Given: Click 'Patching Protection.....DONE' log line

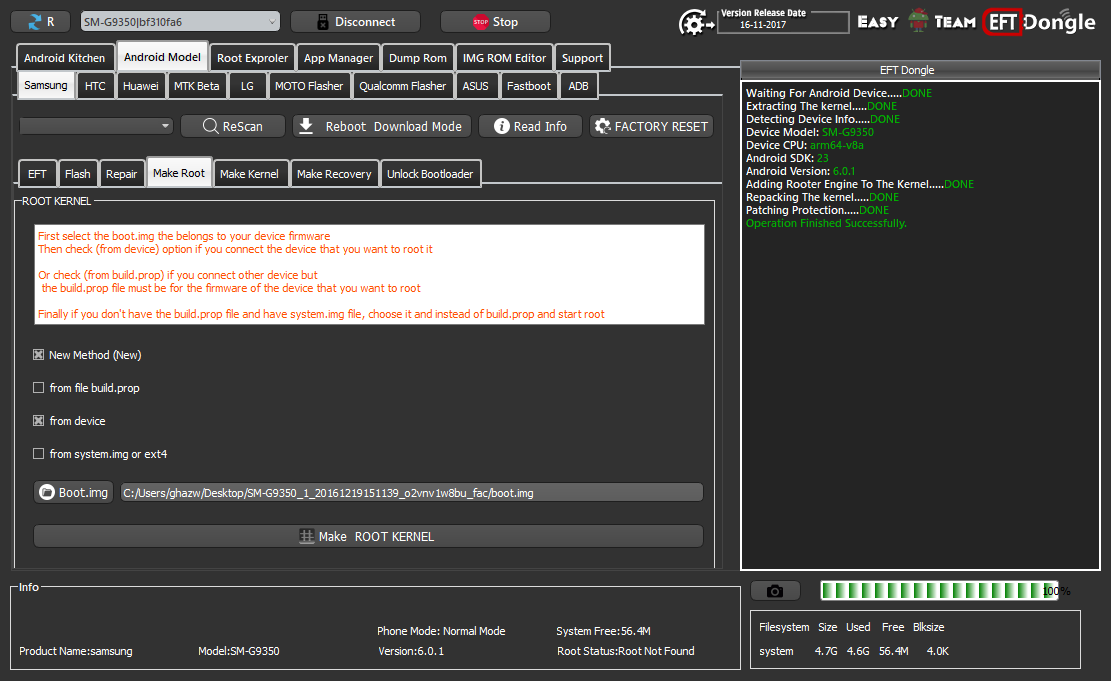Looking at the screenshot, I should pyautogui.click(x=817, y=210).
